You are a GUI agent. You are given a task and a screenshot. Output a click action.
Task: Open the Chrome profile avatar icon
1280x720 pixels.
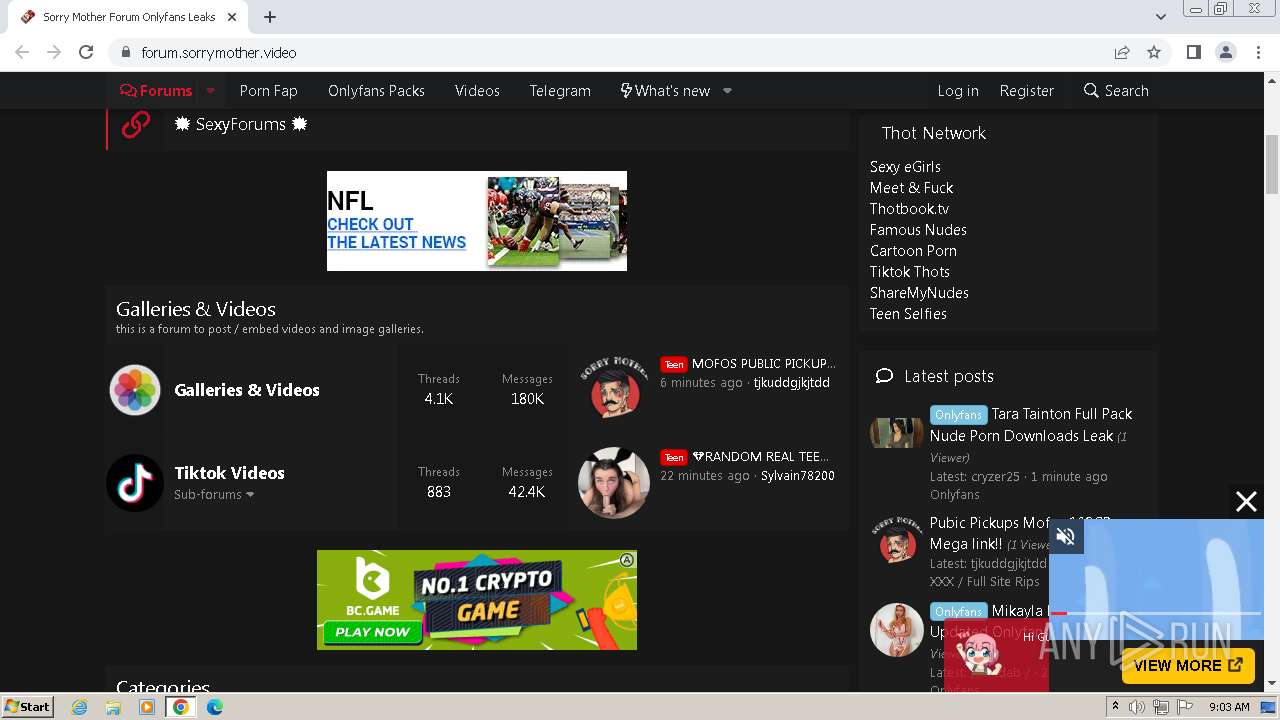point(1226,52)
